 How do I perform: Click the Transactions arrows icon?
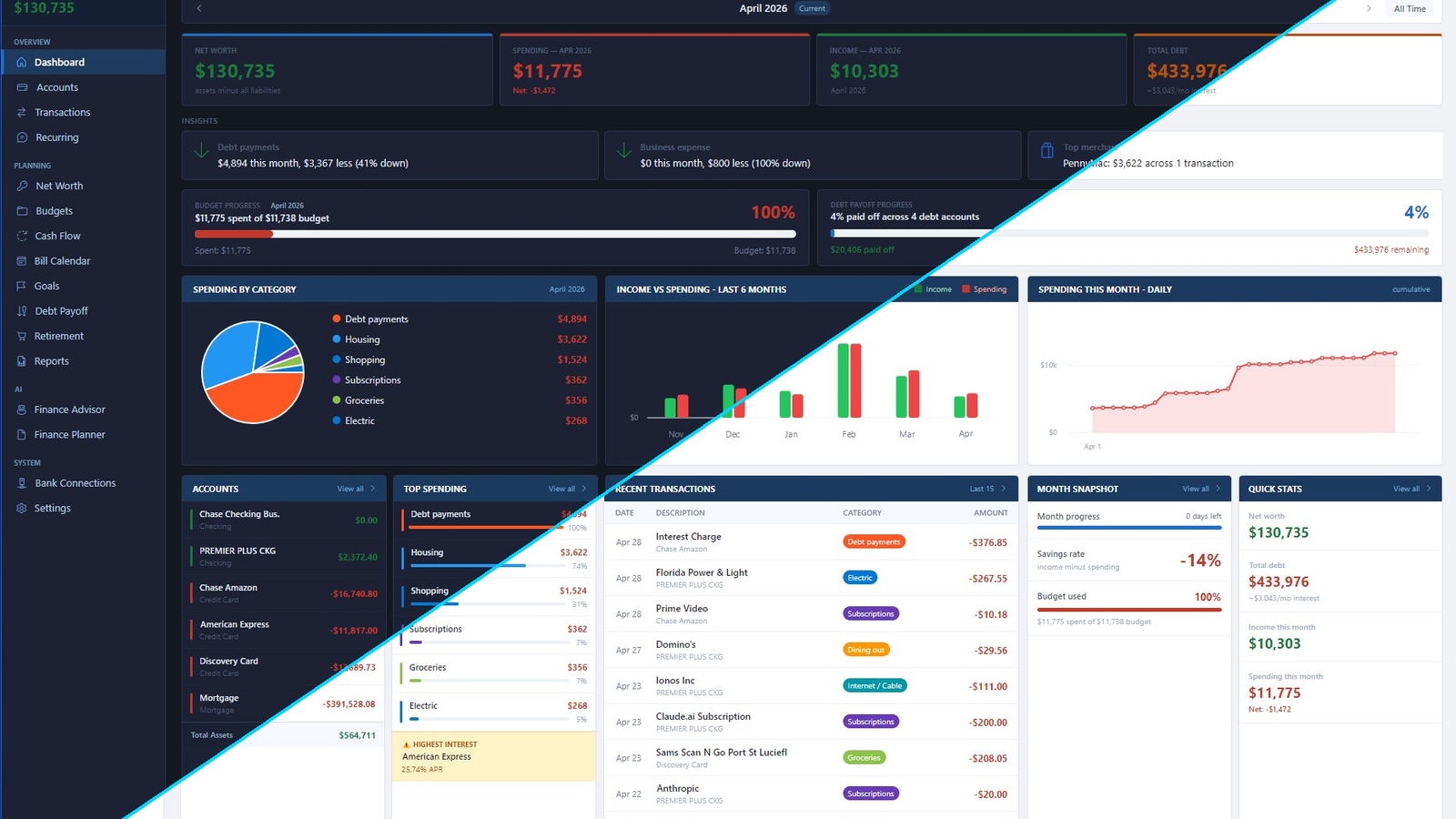(22, 112)
